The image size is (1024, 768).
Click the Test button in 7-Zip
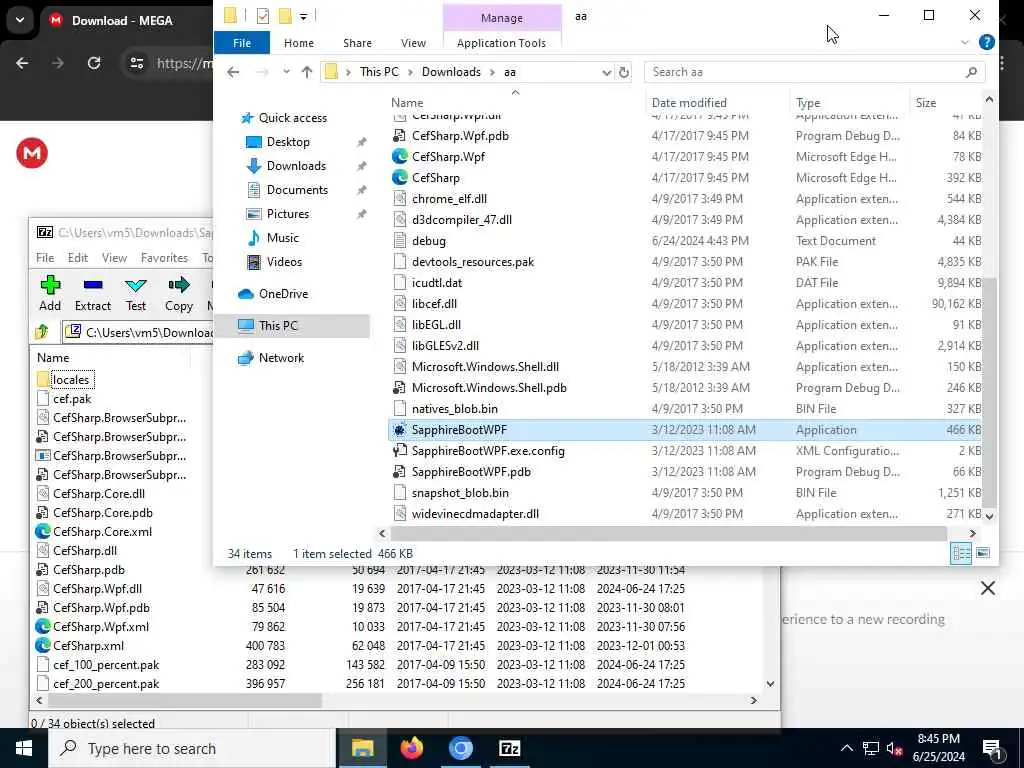pyautogui.click(x=136, y=293)
